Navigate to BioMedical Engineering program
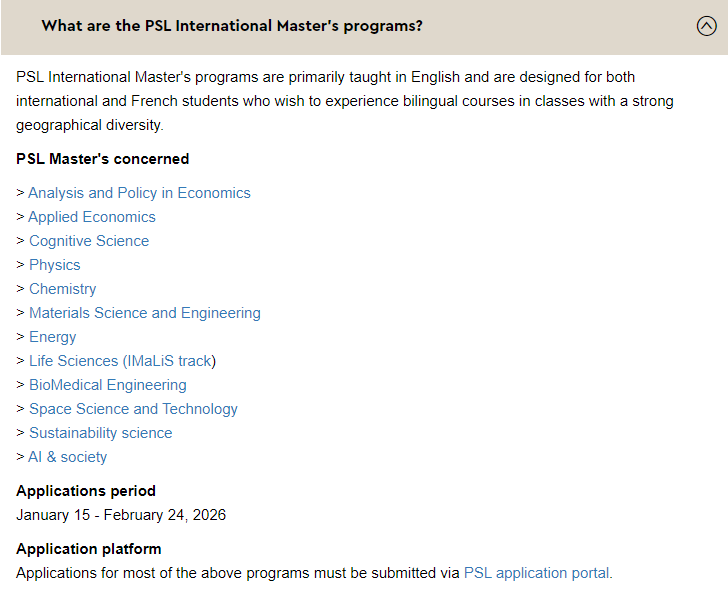The width and height of the screenshot is (728, 596). (x=108, y=385)
